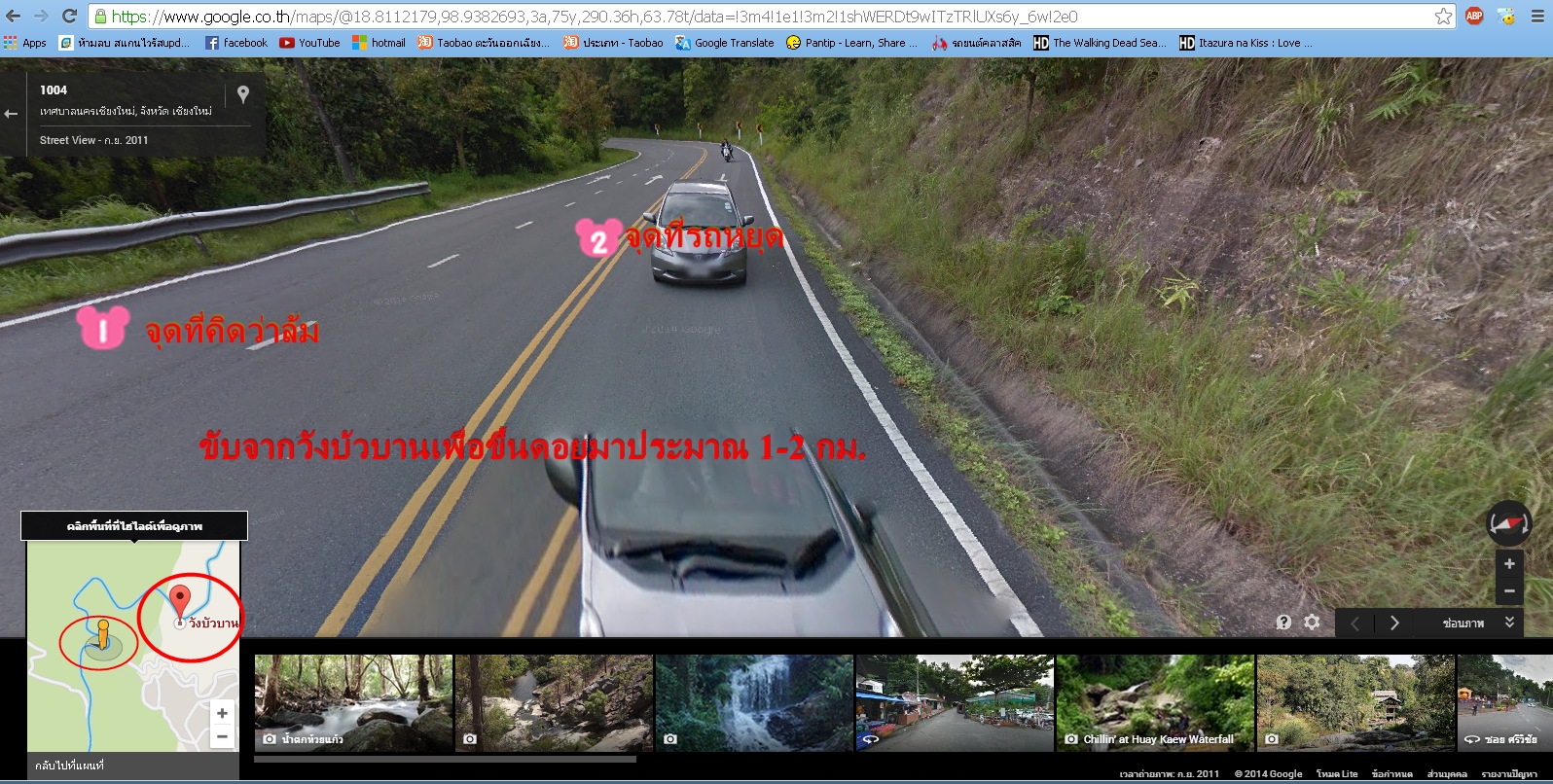Open the รถยนต์คลาสสิค bookmark
Screen dimensions: 1553x784
976,43
